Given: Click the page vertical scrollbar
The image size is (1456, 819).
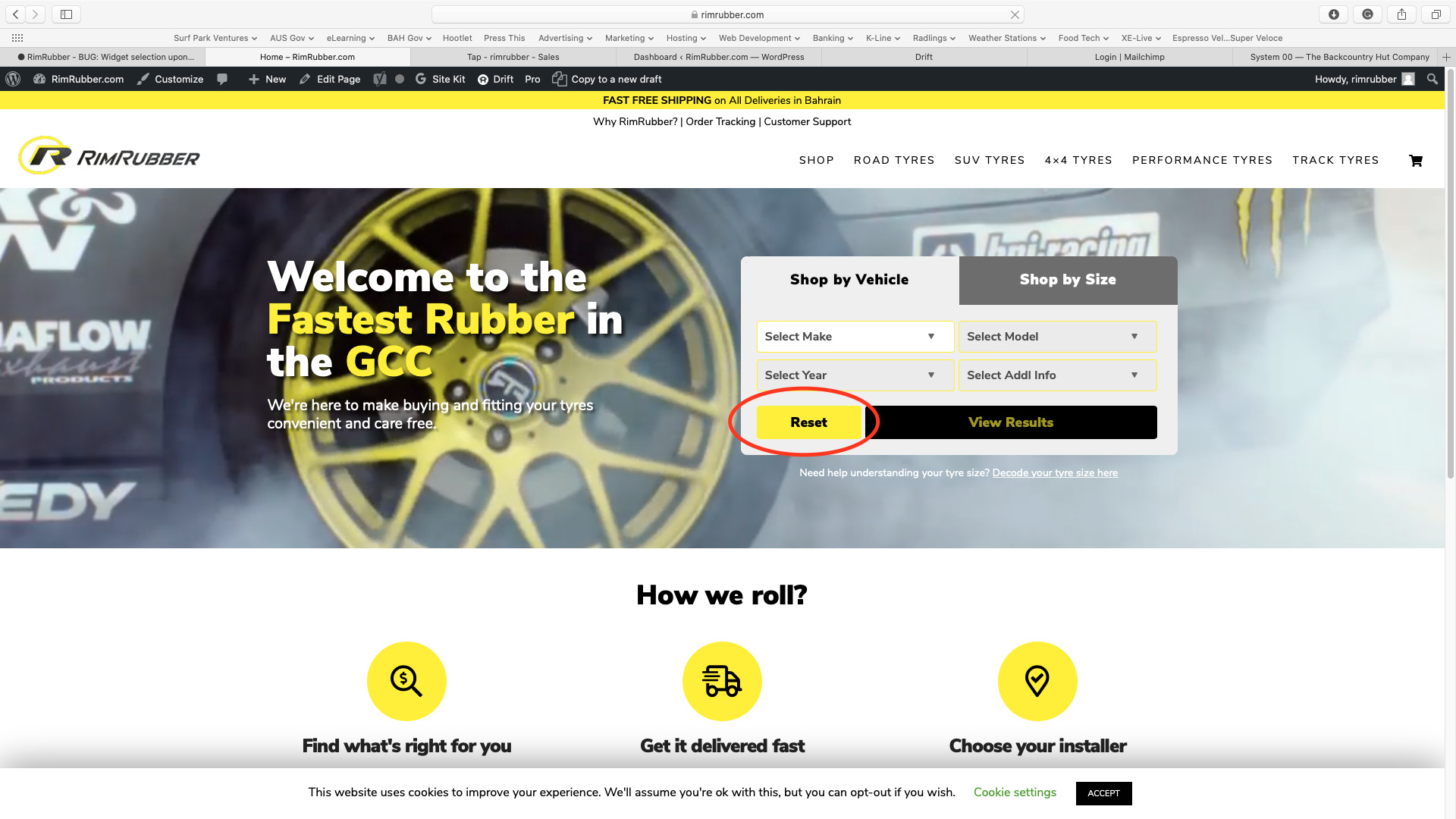Looking at the screenshot, I should (1450, 273).
